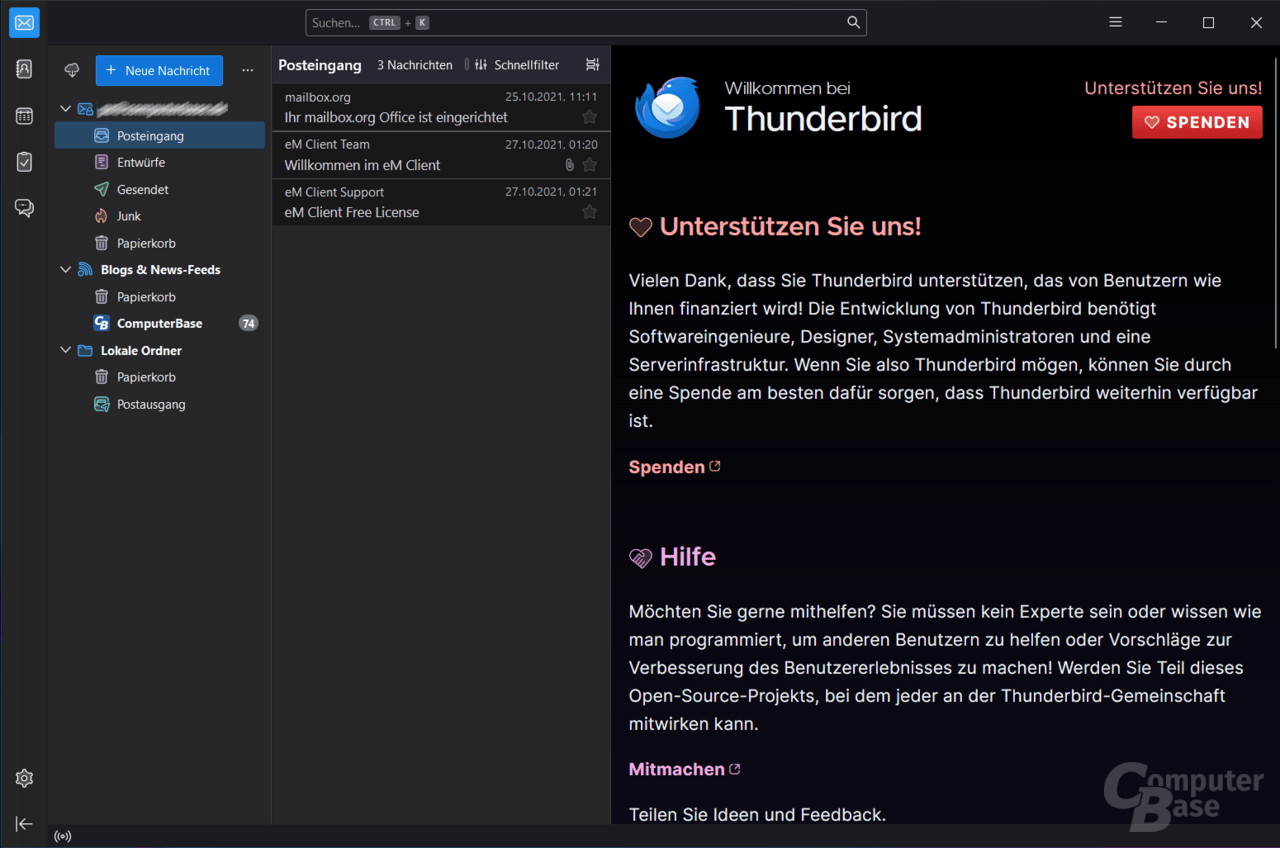This screenshot has width=1280, height=848.
Task: Maximize the Thunderbird window
Action: click(1208, 22)
